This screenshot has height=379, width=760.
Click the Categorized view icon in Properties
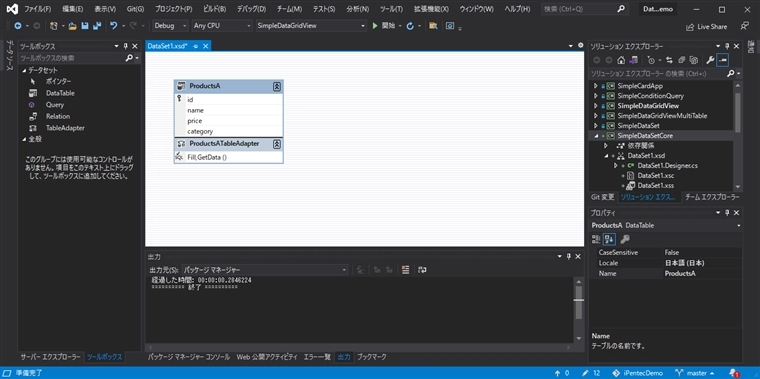[596, 239]
